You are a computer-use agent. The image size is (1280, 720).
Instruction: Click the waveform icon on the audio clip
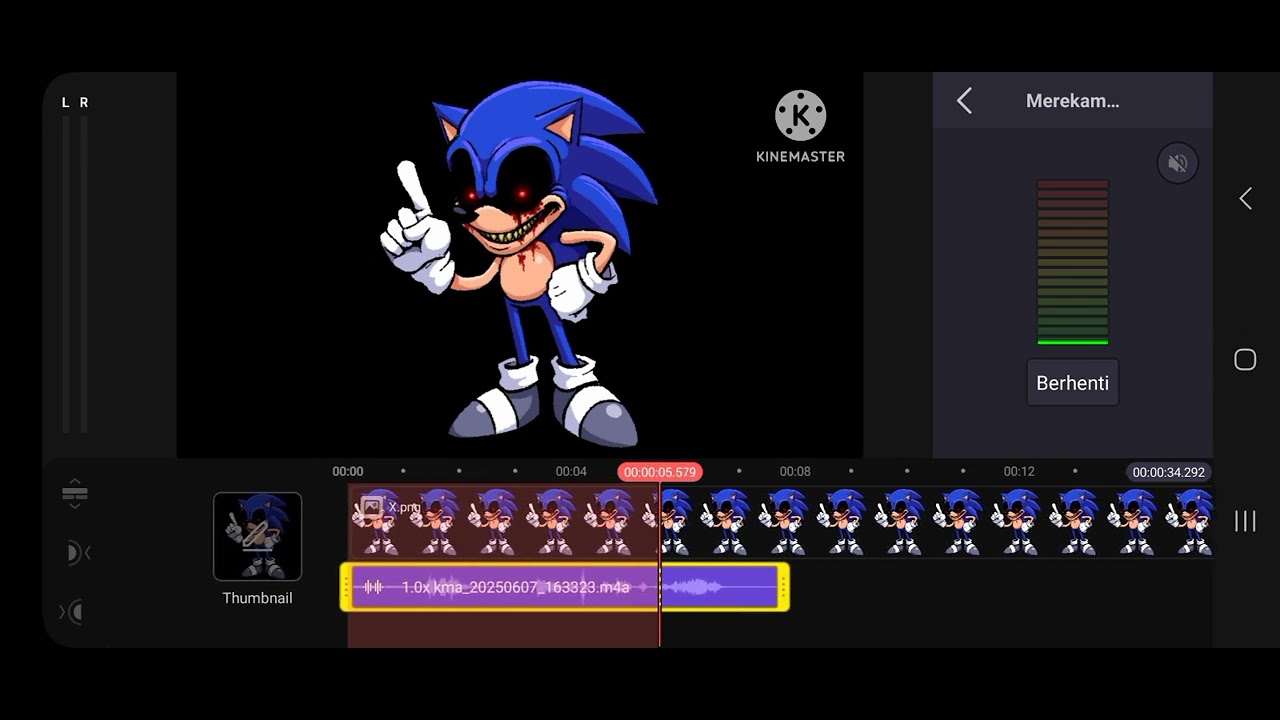click(373, 587)
